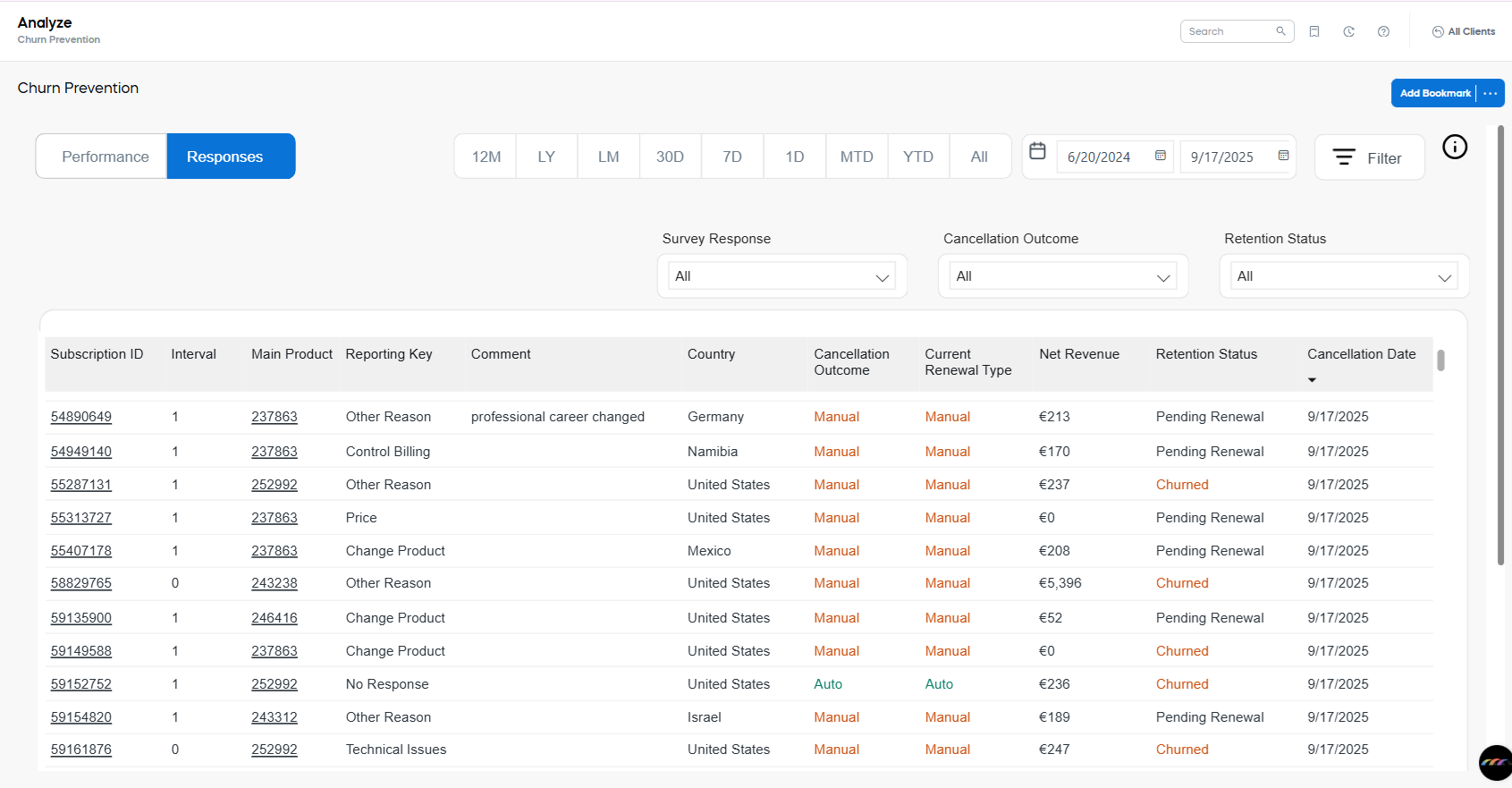Open the Cancellation Outcome dropdown
The width and height of the screenshot is (1512, 788).
1062,276
